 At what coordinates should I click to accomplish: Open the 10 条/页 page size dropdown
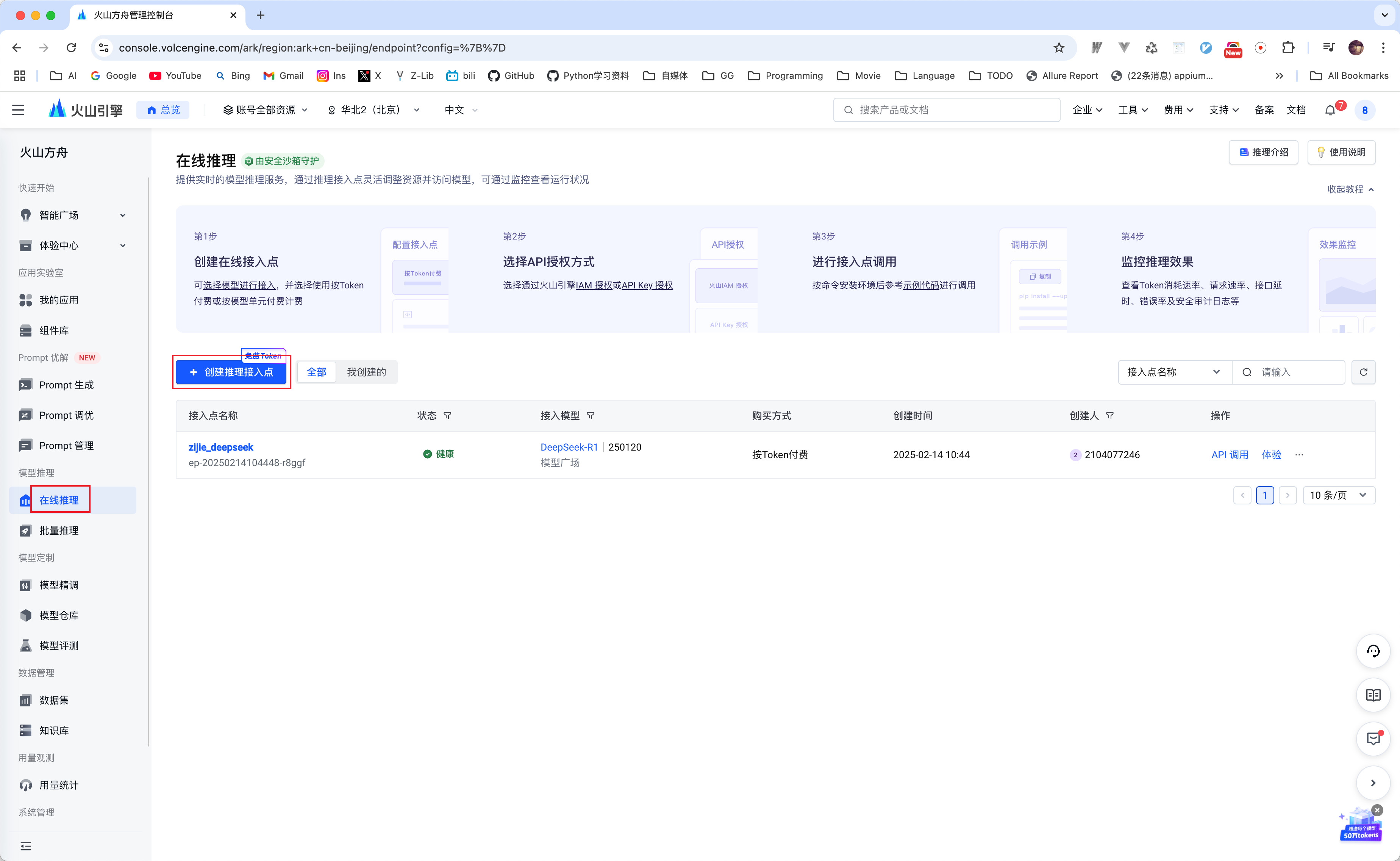pos(1339,495)
